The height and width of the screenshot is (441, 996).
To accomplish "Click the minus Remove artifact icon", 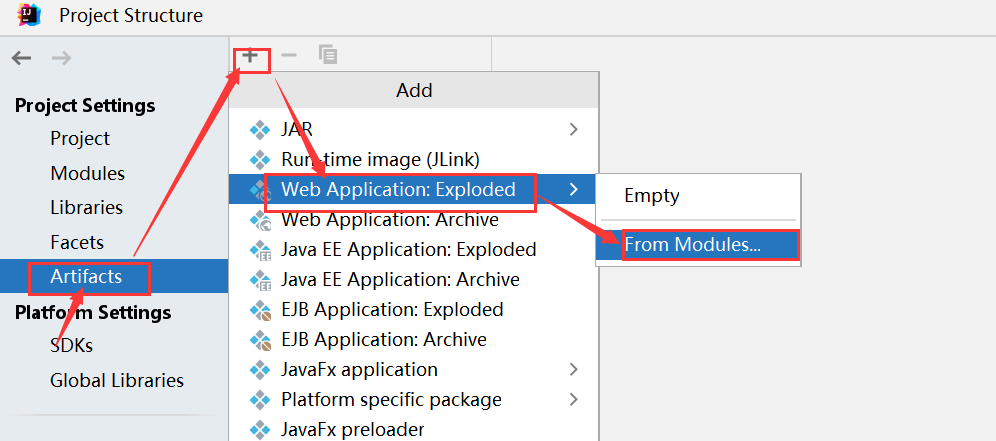I will point(289,56).
